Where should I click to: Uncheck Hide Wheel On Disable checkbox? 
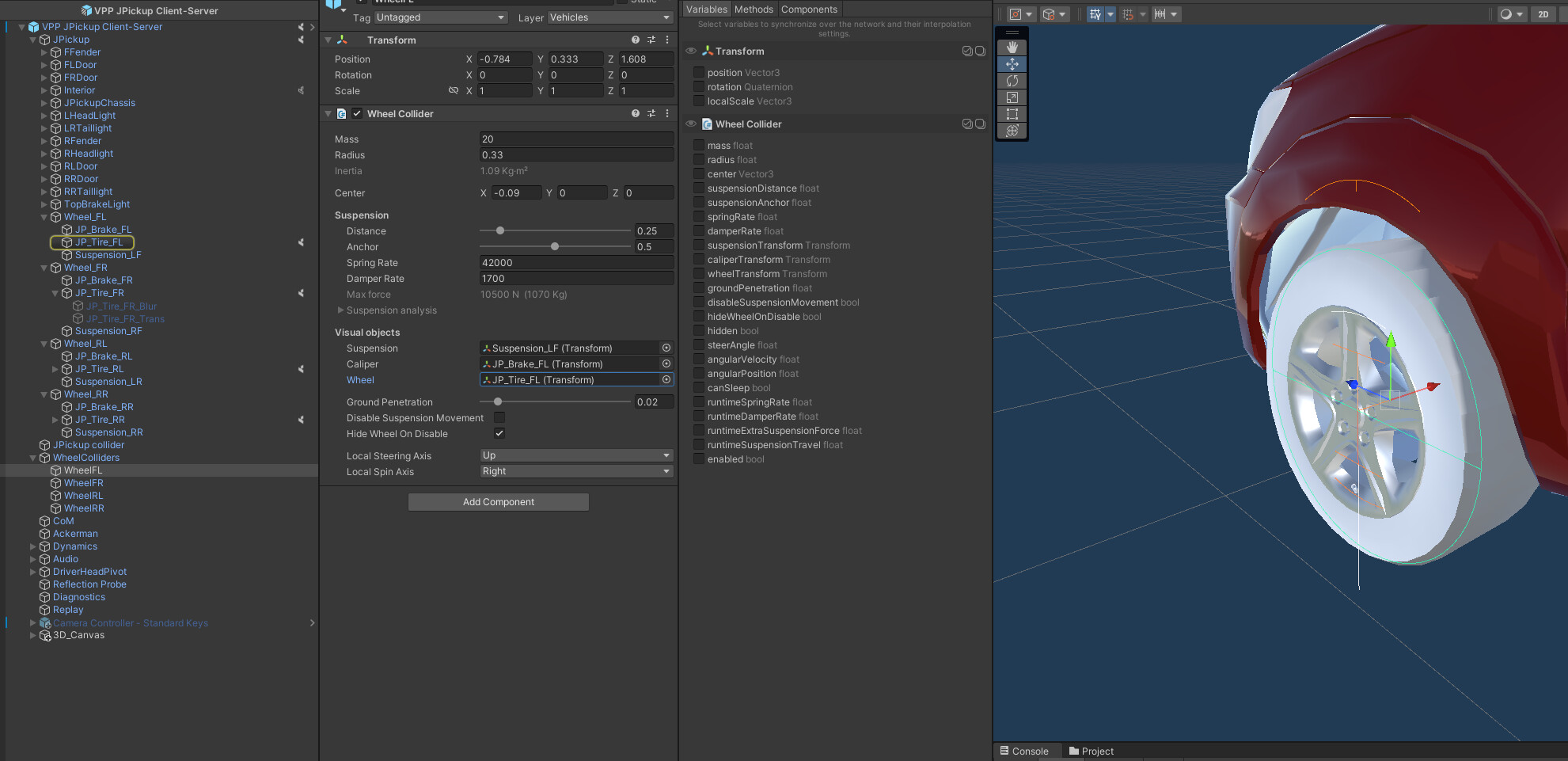pyautogui.click(x=499, y=433)
